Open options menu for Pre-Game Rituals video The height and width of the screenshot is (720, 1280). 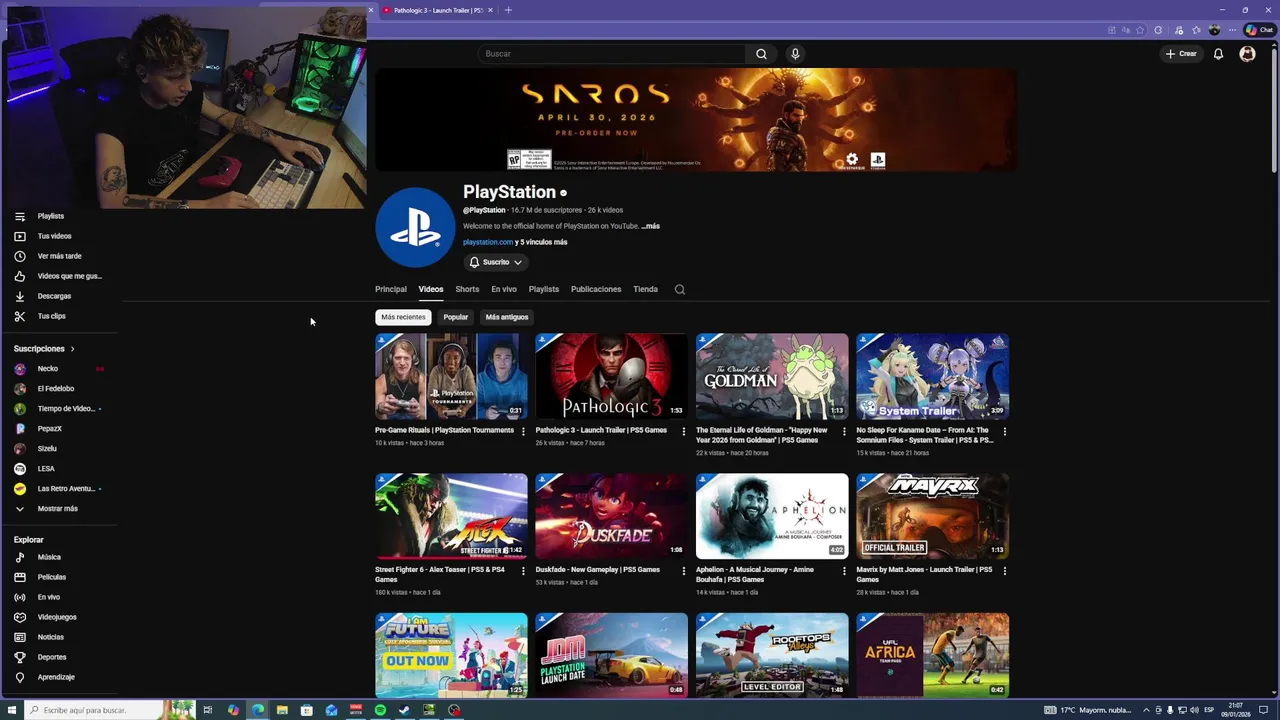click(x=523, y=432)
